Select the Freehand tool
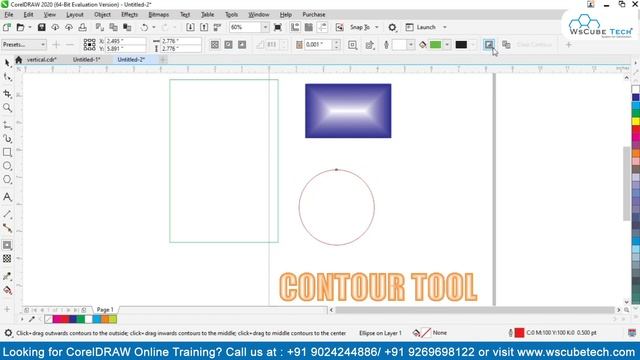The width and height of the screenshot is (640, 360). pos(7,125)
